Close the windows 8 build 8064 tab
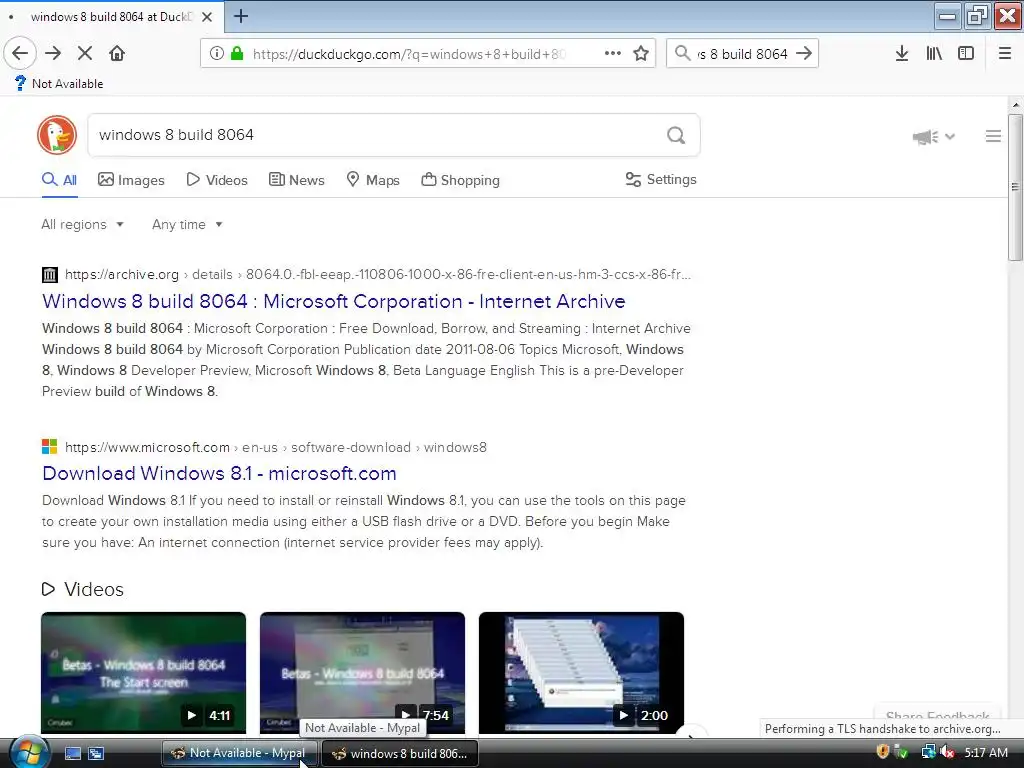Viewport: 1024px width, 768px height. coord(207,17)
